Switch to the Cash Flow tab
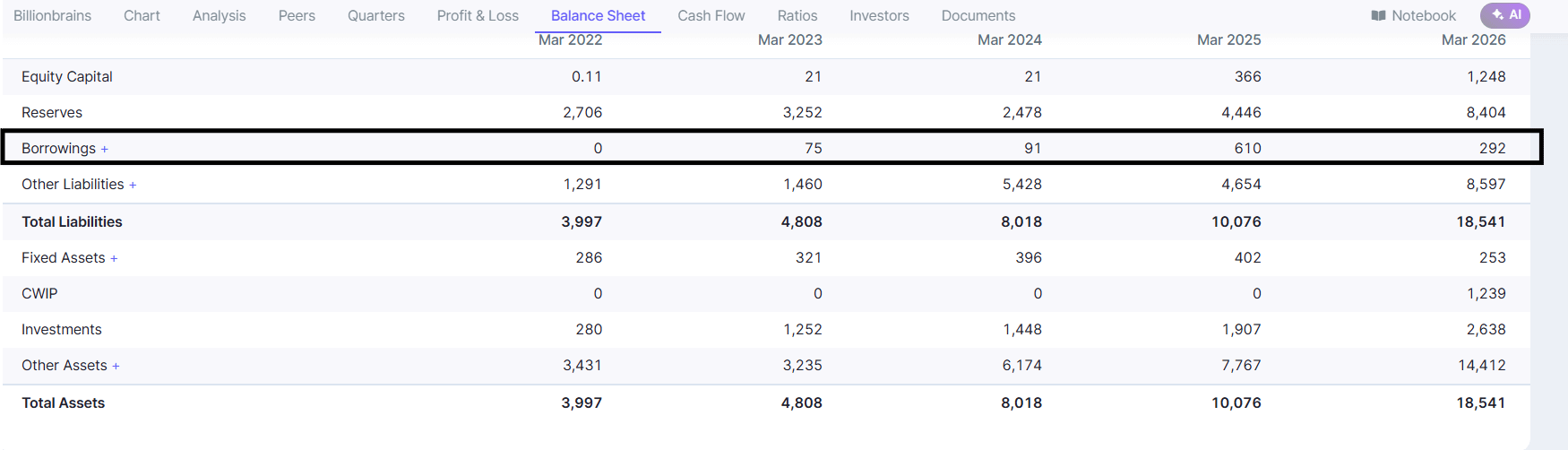Screen dimensions: 1568x450 click(x=711, y=16)
